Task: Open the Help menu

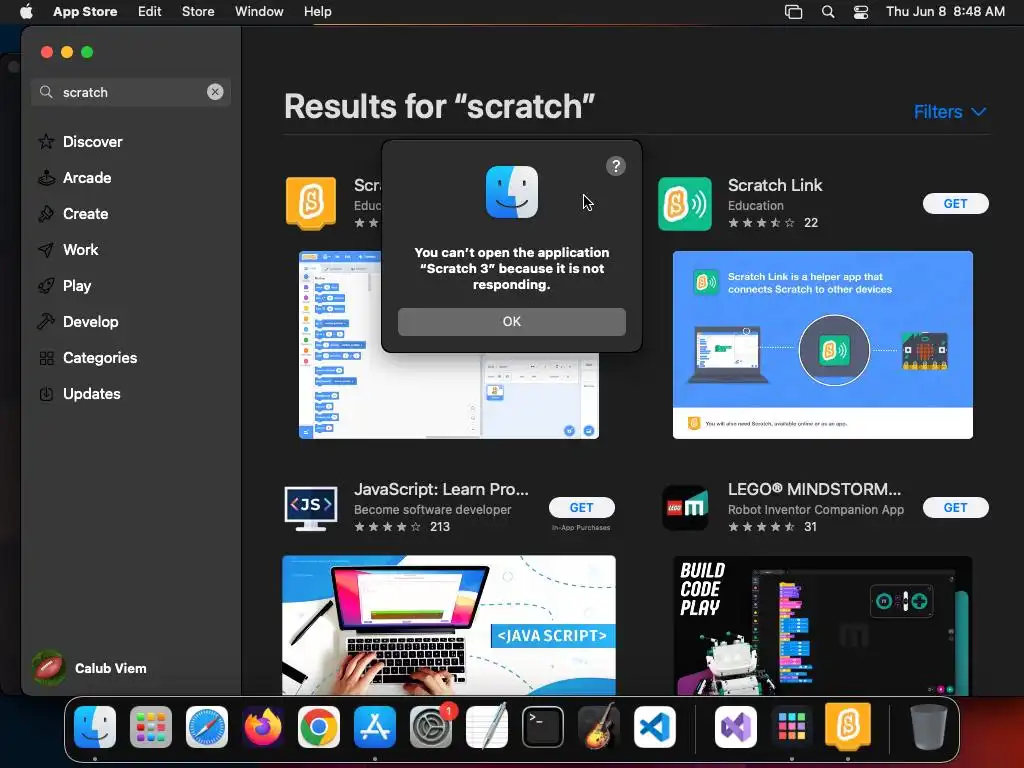Action: point(317,11)
